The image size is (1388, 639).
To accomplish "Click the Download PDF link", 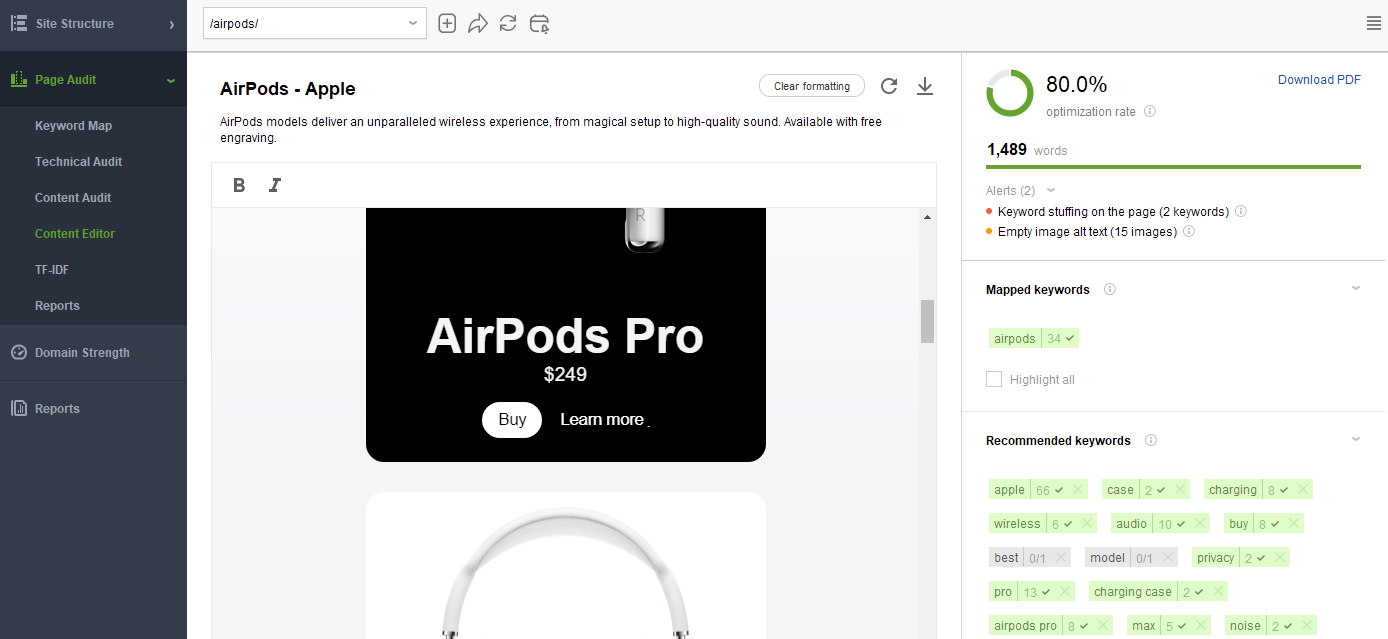I will pyautogui.click(x=1319, y=80).
